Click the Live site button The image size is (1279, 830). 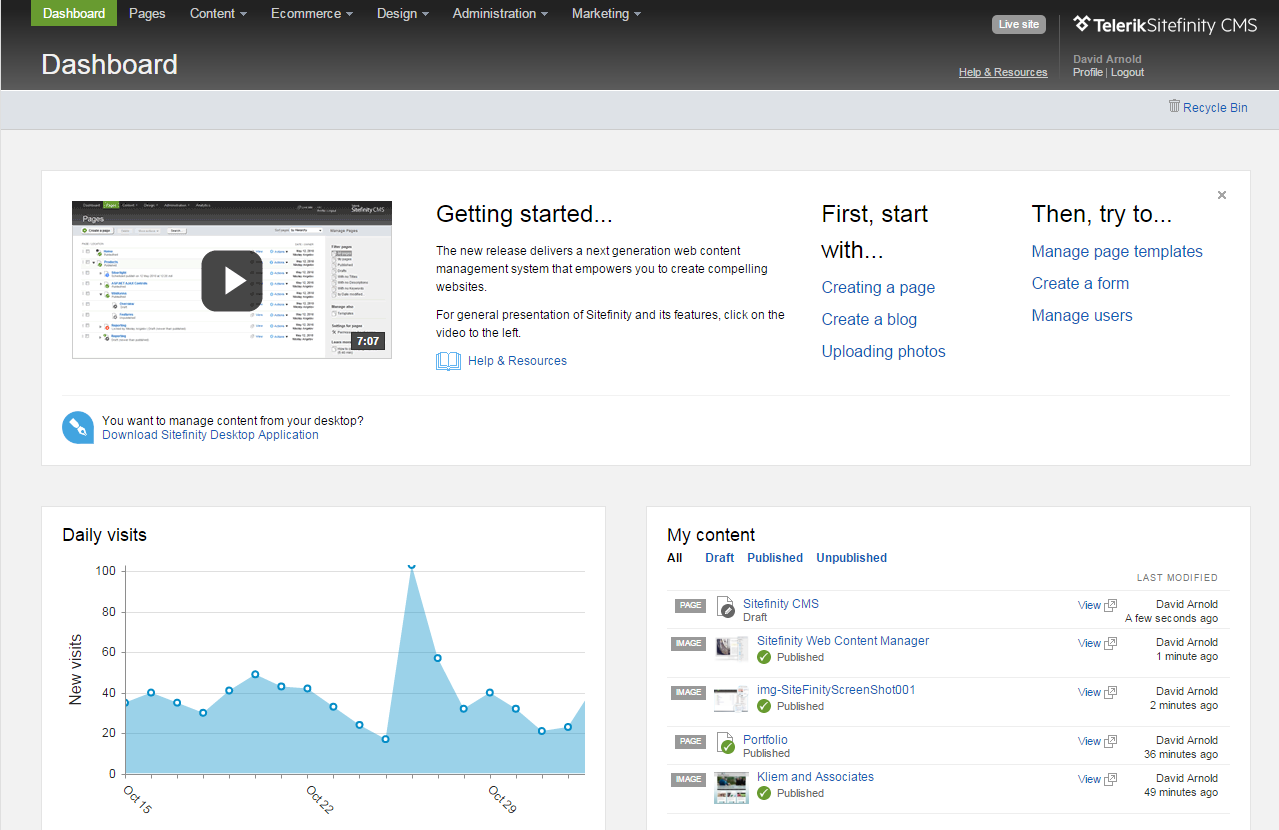(1019, 24)
